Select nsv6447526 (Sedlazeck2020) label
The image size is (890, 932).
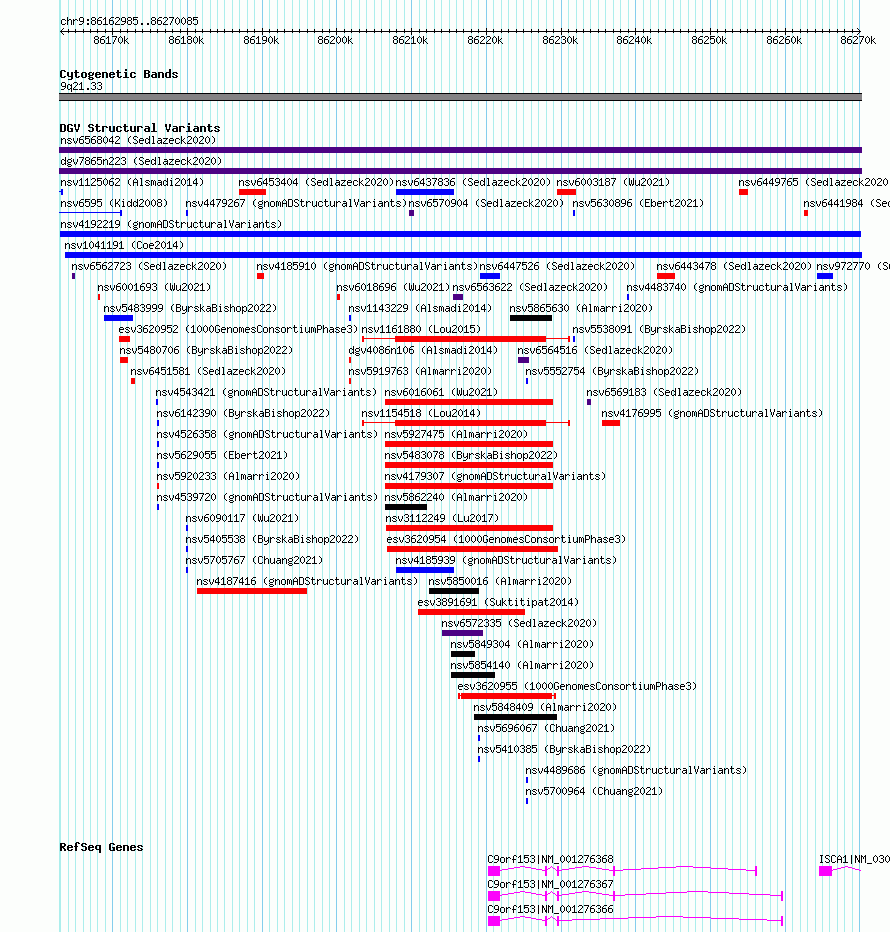click(x=557, y=266)
